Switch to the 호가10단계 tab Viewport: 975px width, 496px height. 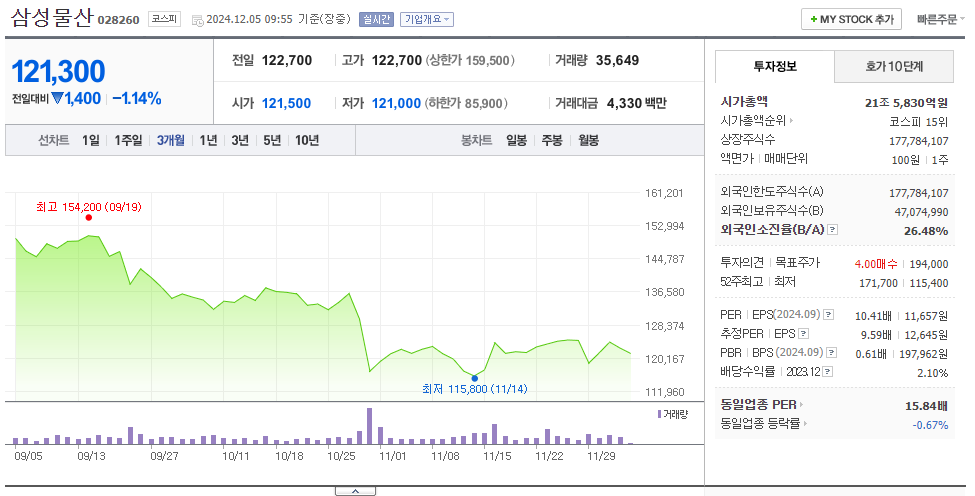(x=894, y=67)
